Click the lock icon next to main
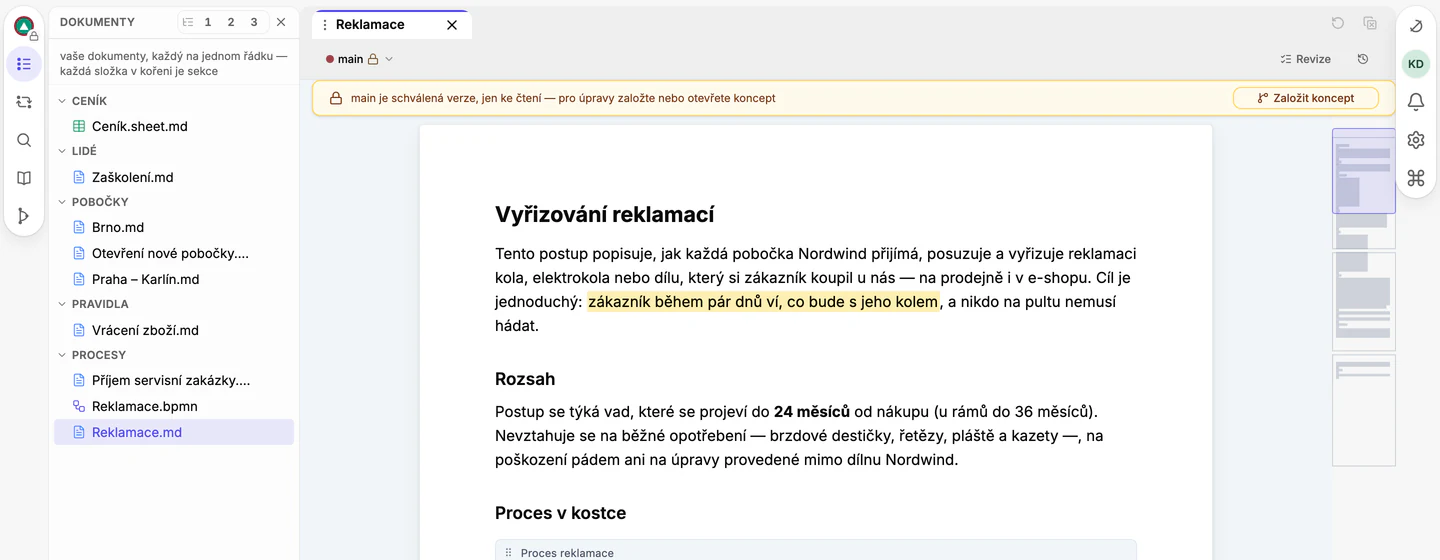Viewport: 1440px width, 560px height. pyautogui.click(x=373, y=59)
